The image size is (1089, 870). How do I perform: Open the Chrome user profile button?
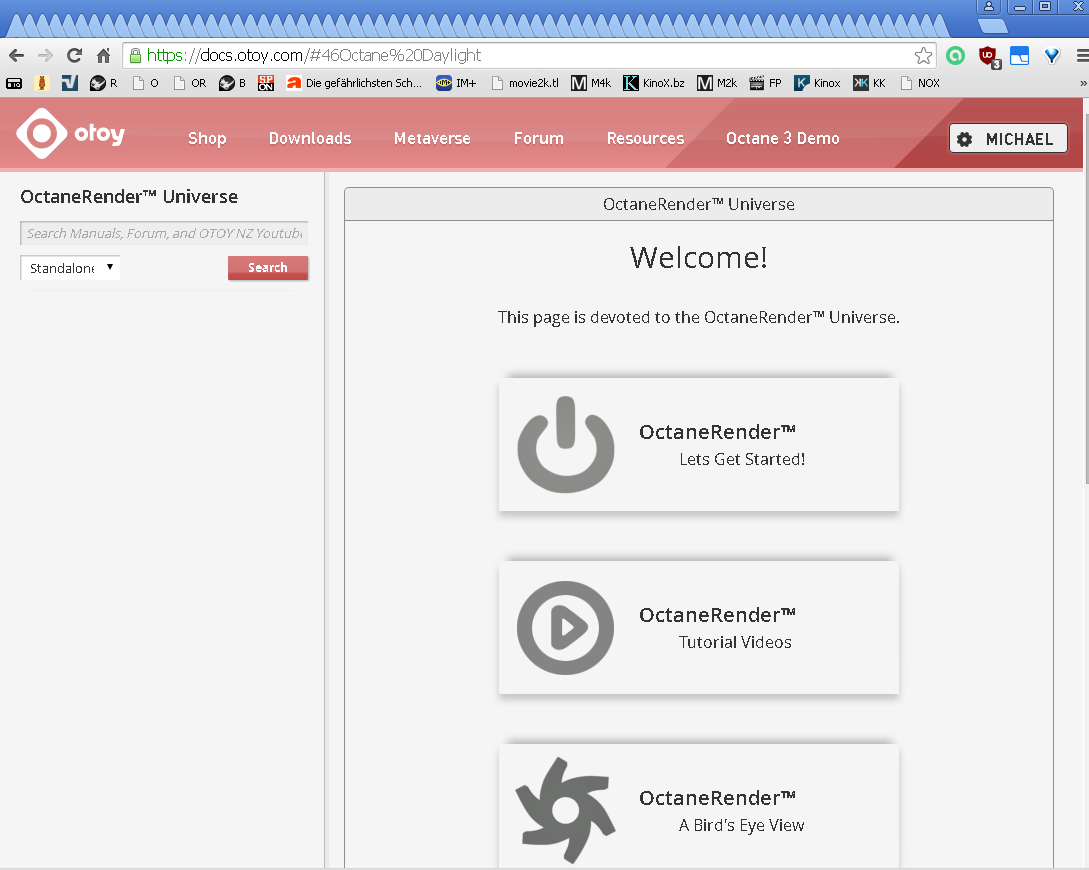tap(988, 7)
